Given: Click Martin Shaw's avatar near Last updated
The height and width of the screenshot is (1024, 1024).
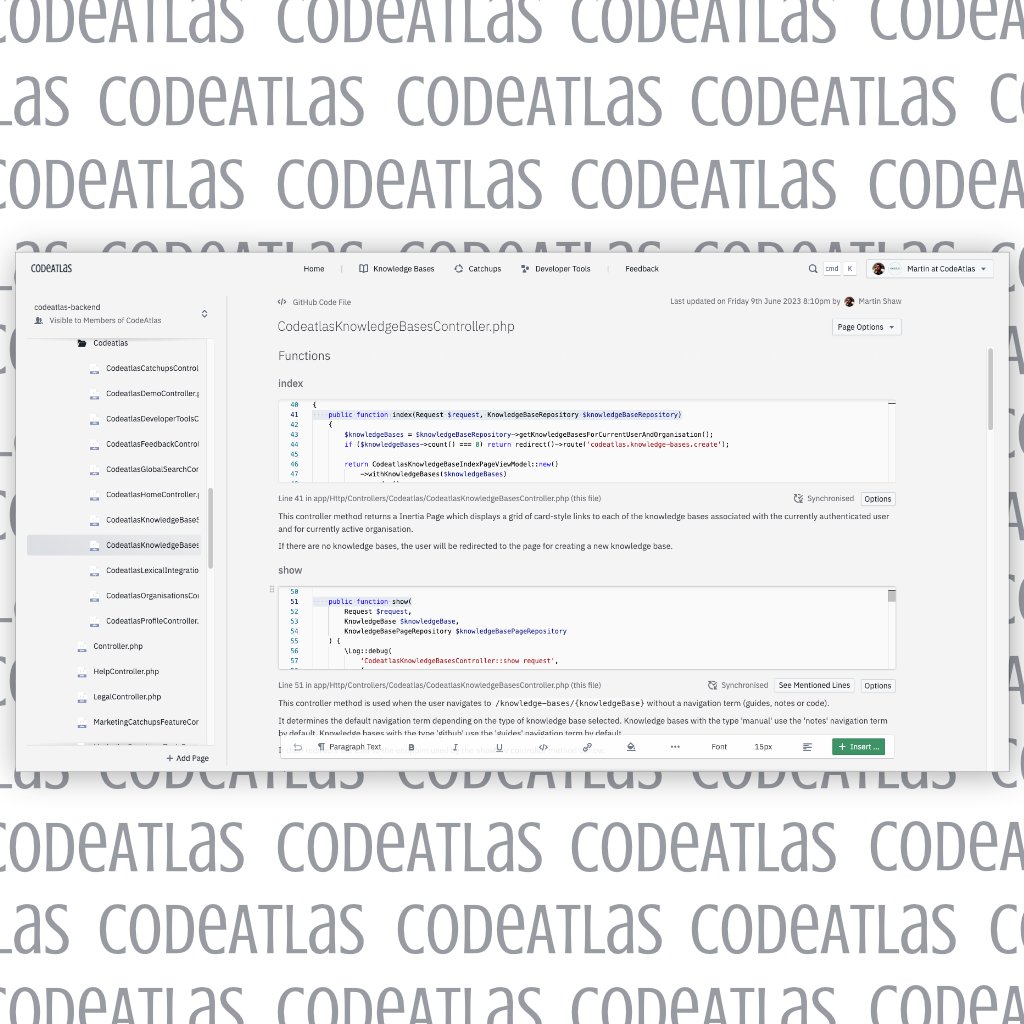Looking at the screenshot, I should [849, 301].
